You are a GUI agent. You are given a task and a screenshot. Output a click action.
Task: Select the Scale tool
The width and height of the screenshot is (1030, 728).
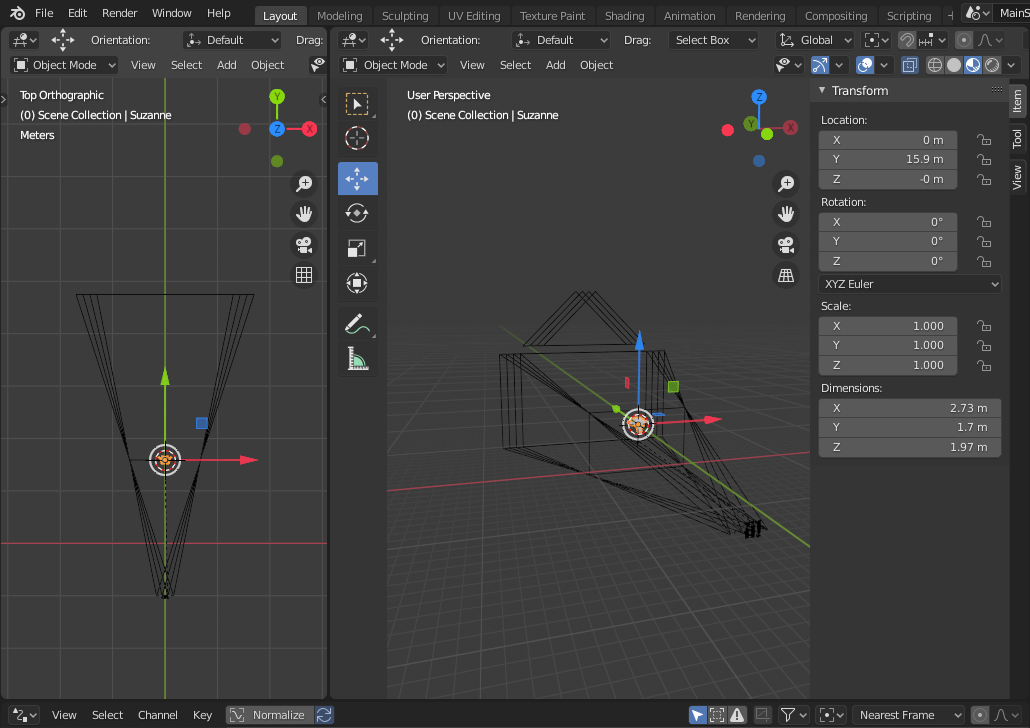click(x=357, y=248)
